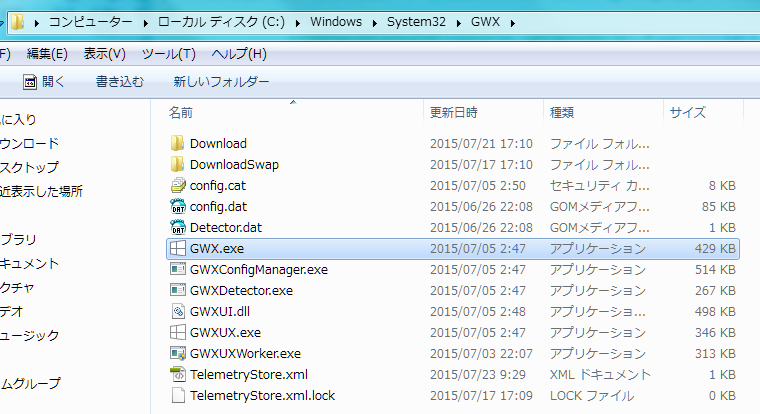Click the GWXUX.exe Windows logo icon

178,332
